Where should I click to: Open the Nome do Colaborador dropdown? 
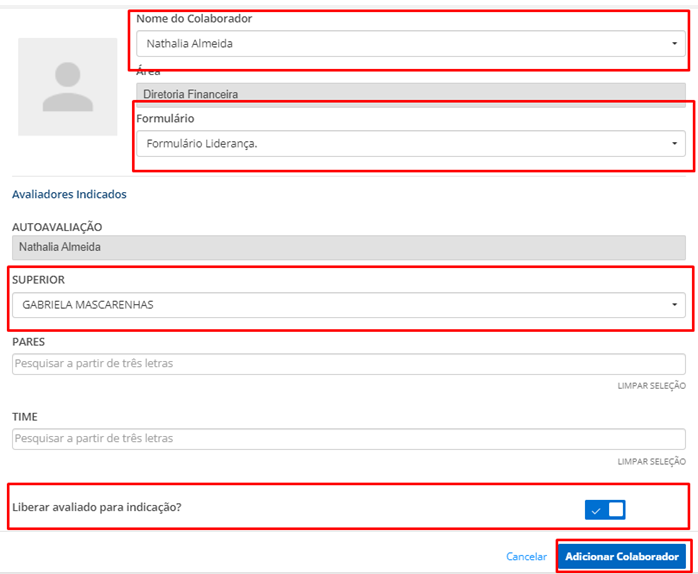(x=410, y=44)
